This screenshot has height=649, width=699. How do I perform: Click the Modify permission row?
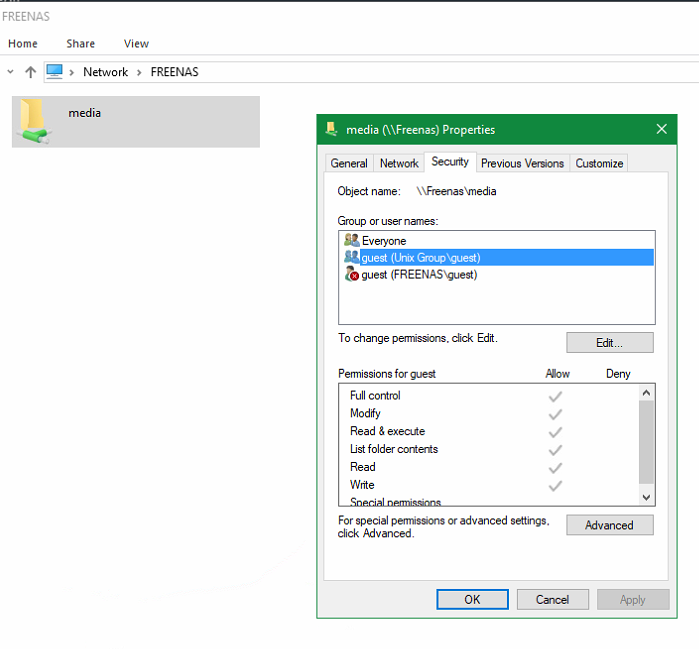488,413
